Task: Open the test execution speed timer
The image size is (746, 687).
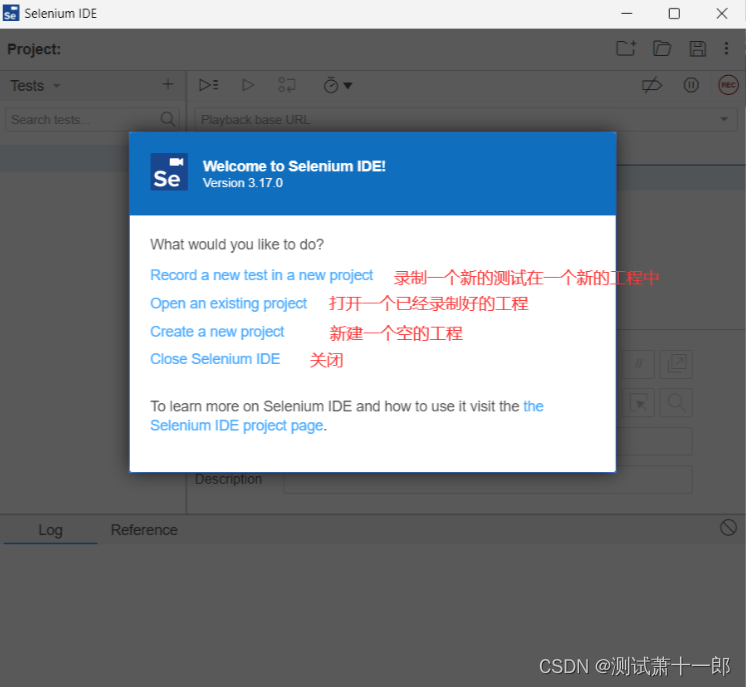Action: [x=338, y=85]
